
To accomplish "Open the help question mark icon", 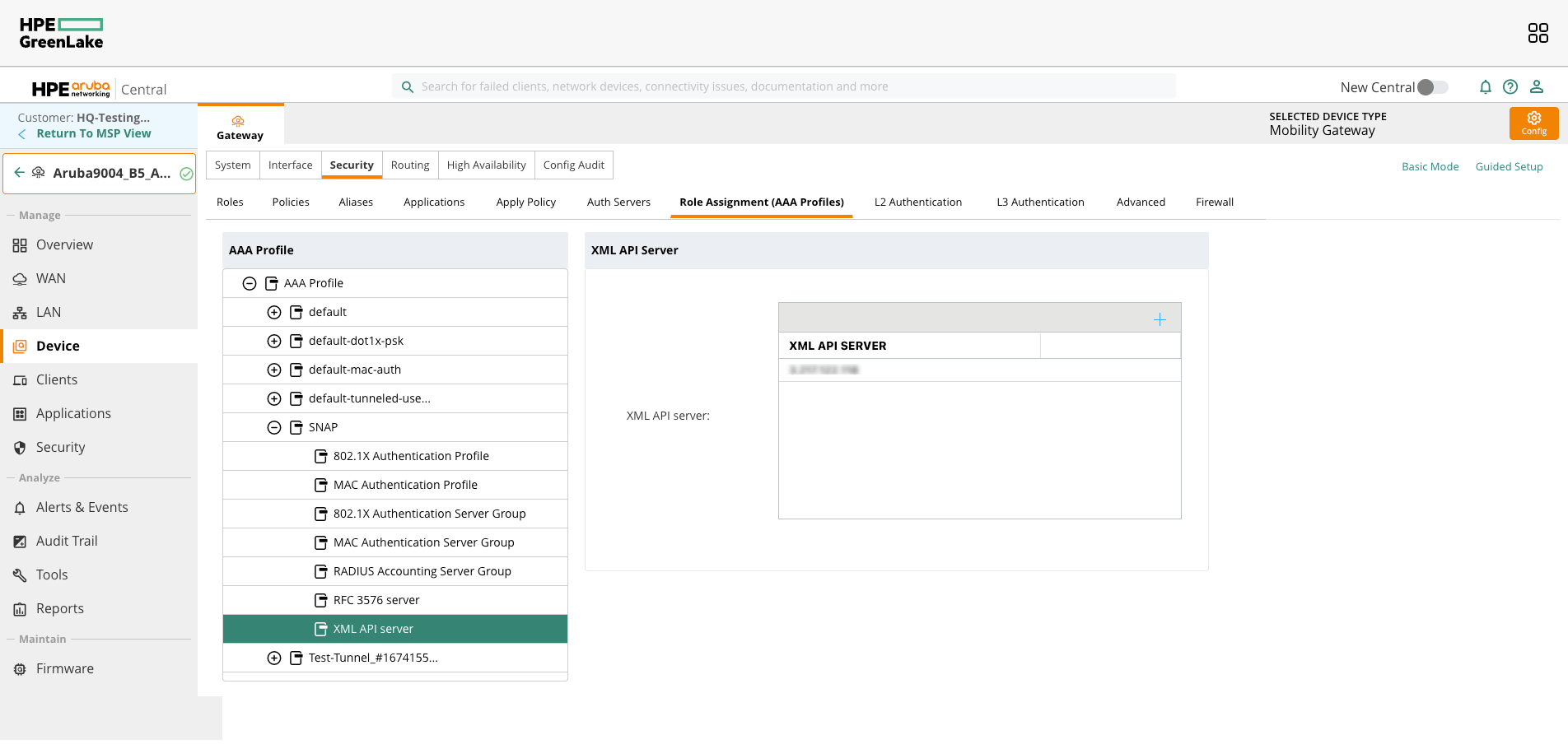I will [1510, 87].
